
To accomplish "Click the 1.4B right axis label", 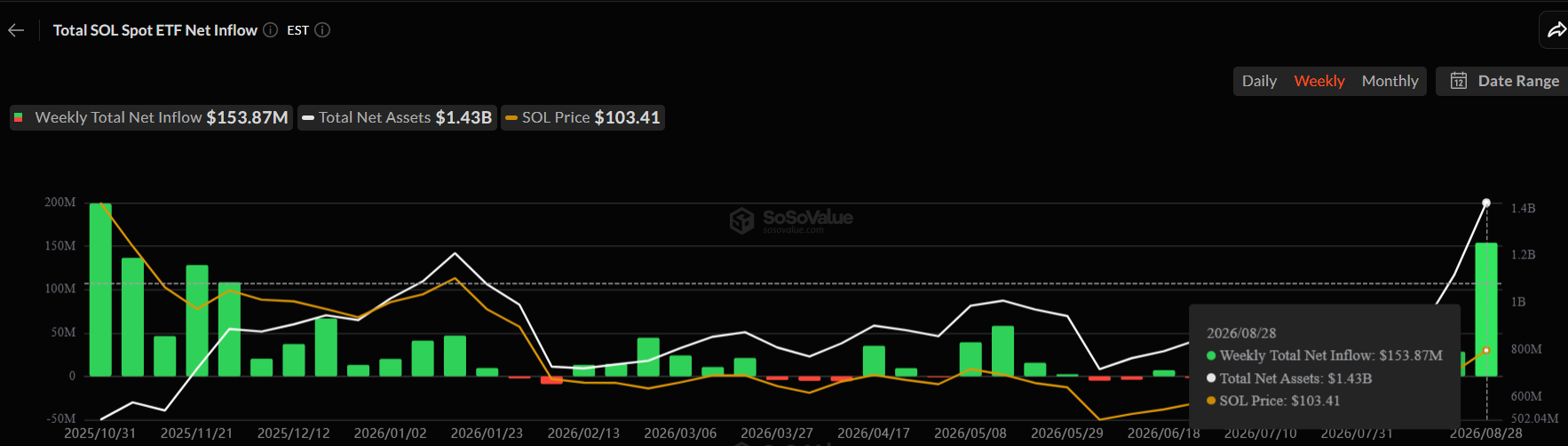I will point(1523,209).
